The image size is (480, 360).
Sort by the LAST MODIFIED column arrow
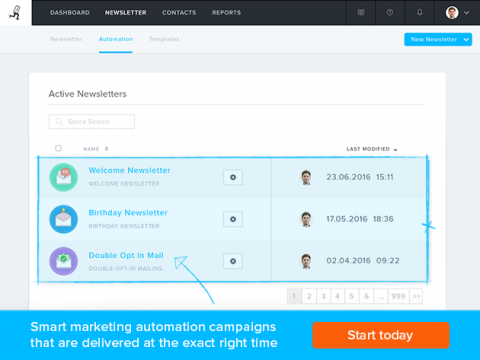pyautogui.click(x=395, y=150)
